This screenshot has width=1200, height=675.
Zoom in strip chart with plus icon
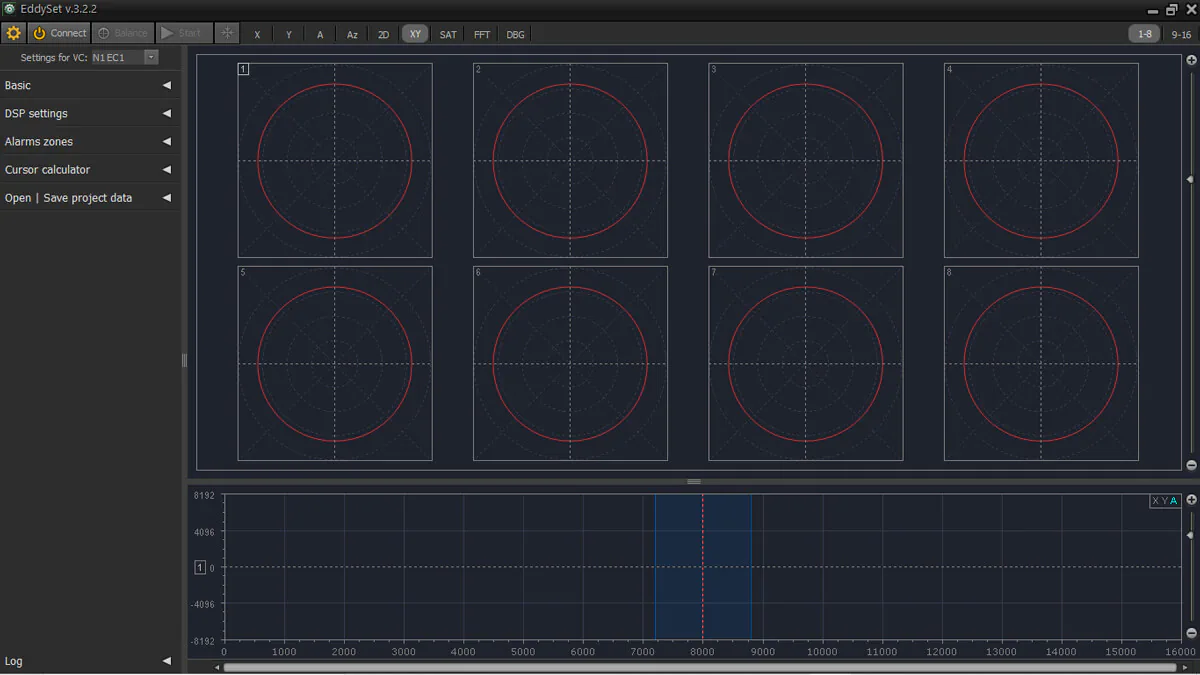point(1191,498)
